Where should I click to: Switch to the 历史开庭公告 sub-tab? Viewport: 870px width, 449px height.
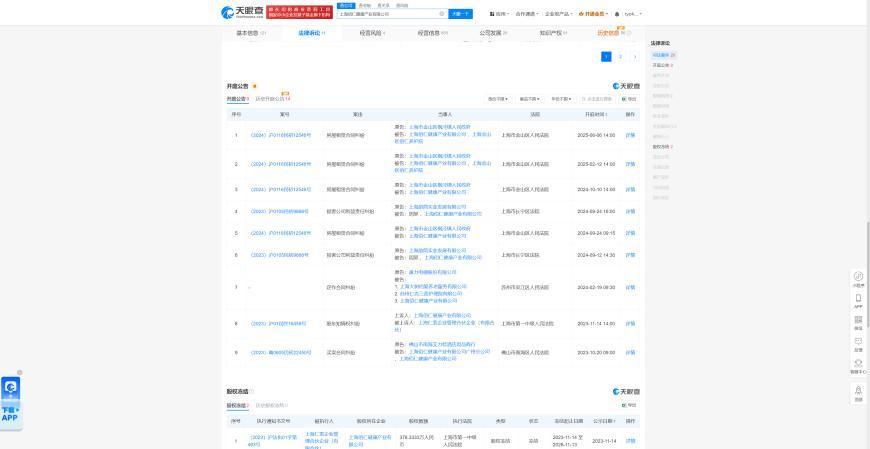pyautogui.click(x=272, y=99)
